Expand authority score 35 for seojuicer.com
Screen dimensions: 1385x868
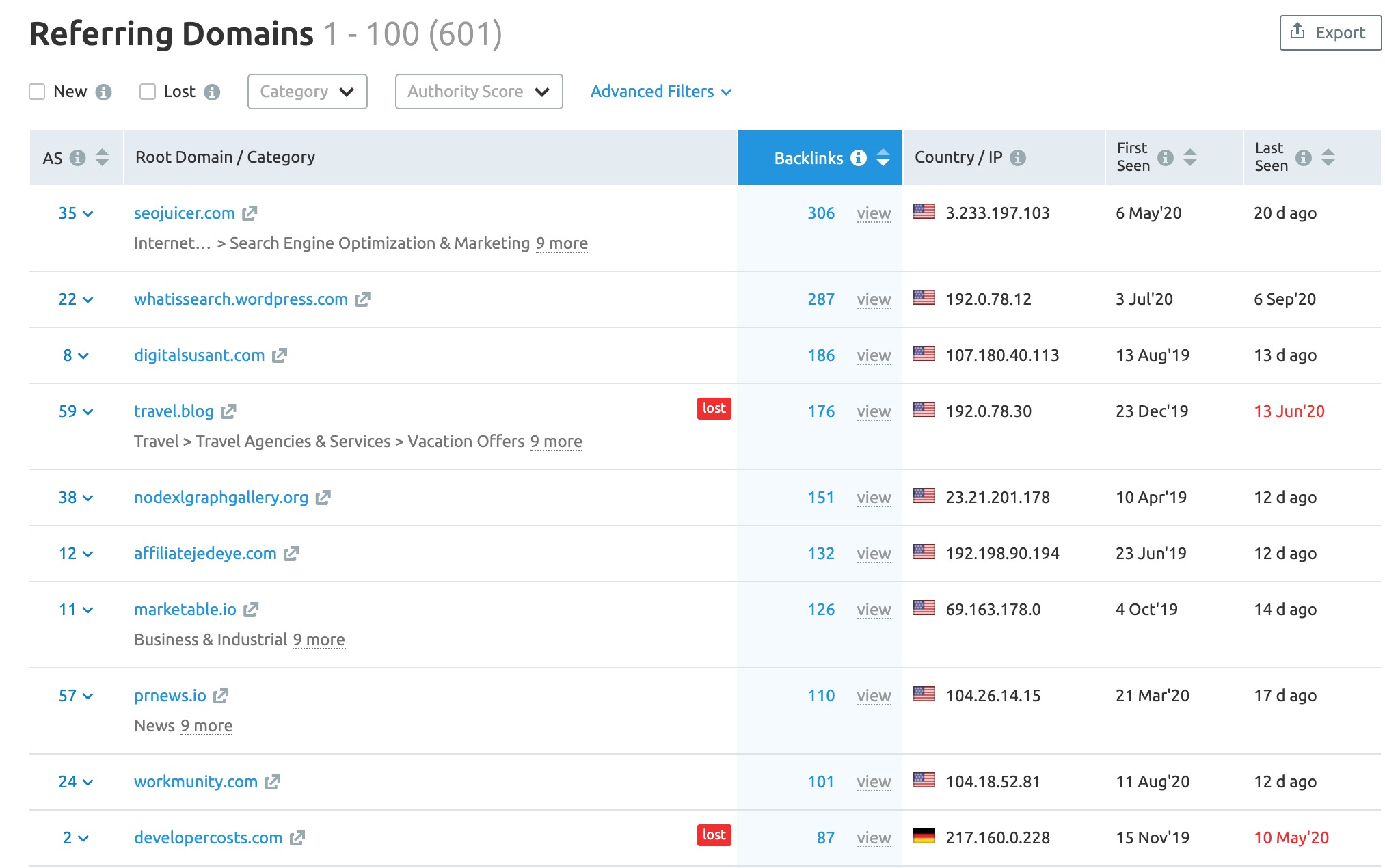tap(76, 213)
